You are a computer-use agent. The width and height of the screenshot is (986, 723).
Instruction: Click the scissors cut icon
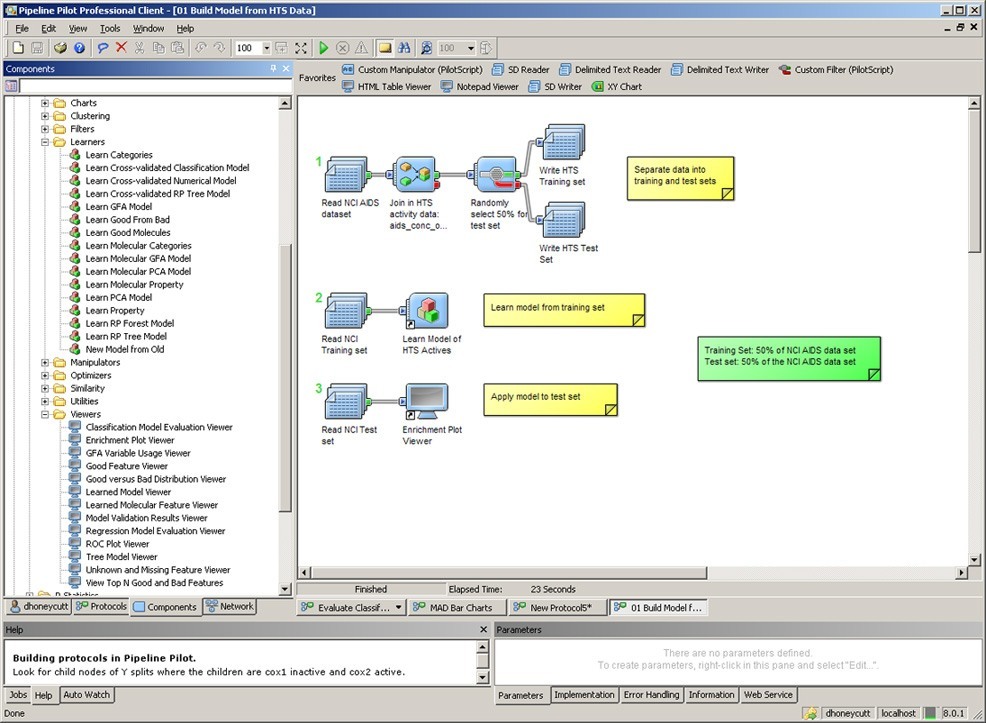click(140, 48)
